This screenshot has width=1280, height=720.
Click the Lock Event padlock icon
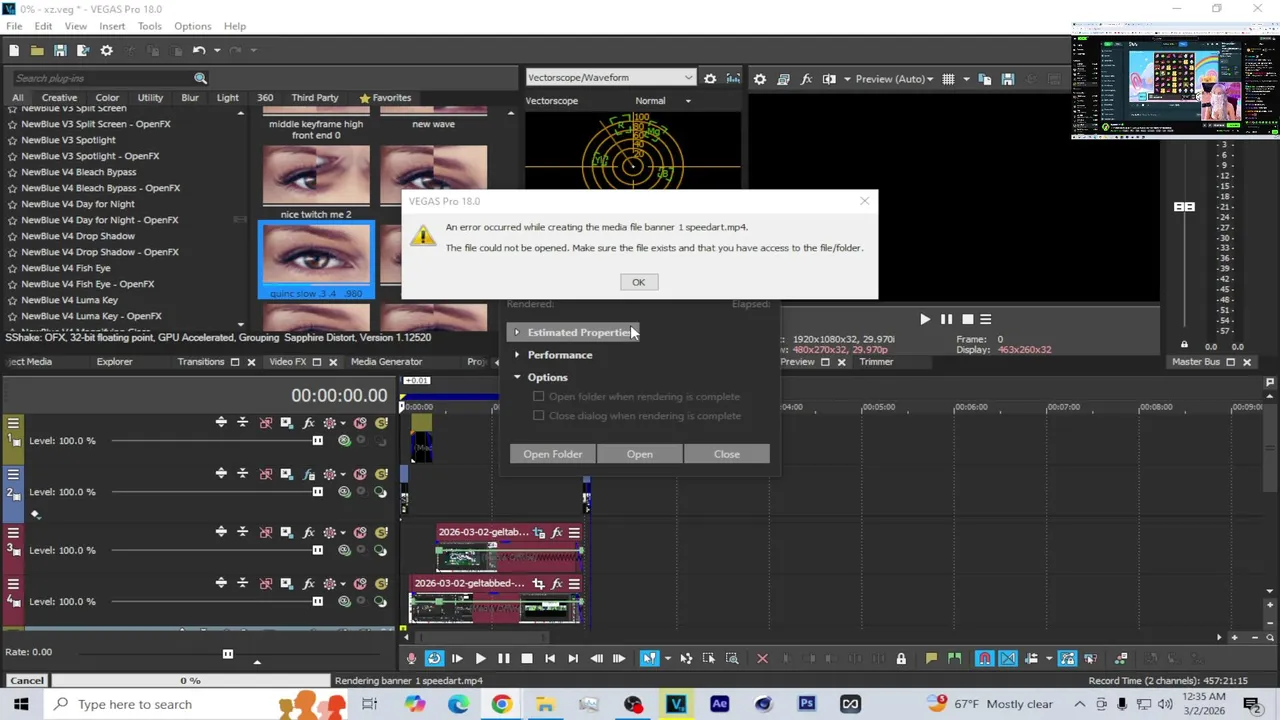click(901, 658)
